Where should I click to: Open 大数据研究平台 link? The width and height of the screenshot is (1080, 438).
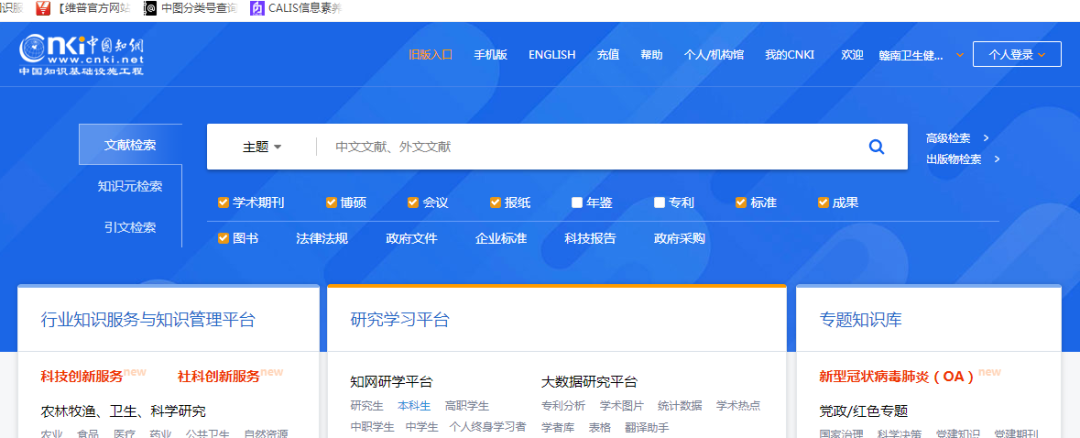pos(589,382)
